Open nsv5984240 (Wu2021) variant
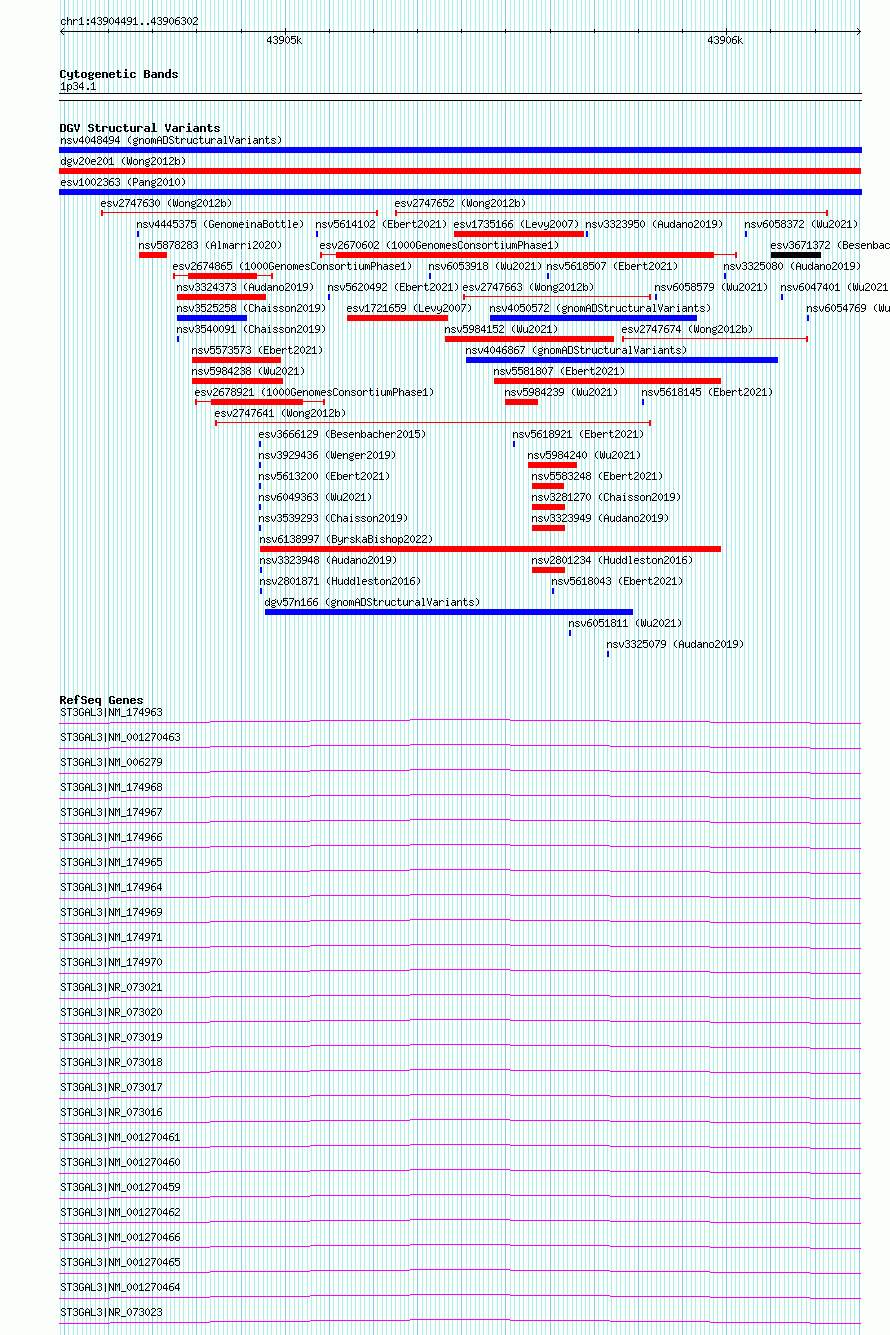 click(x=585, y=455)
